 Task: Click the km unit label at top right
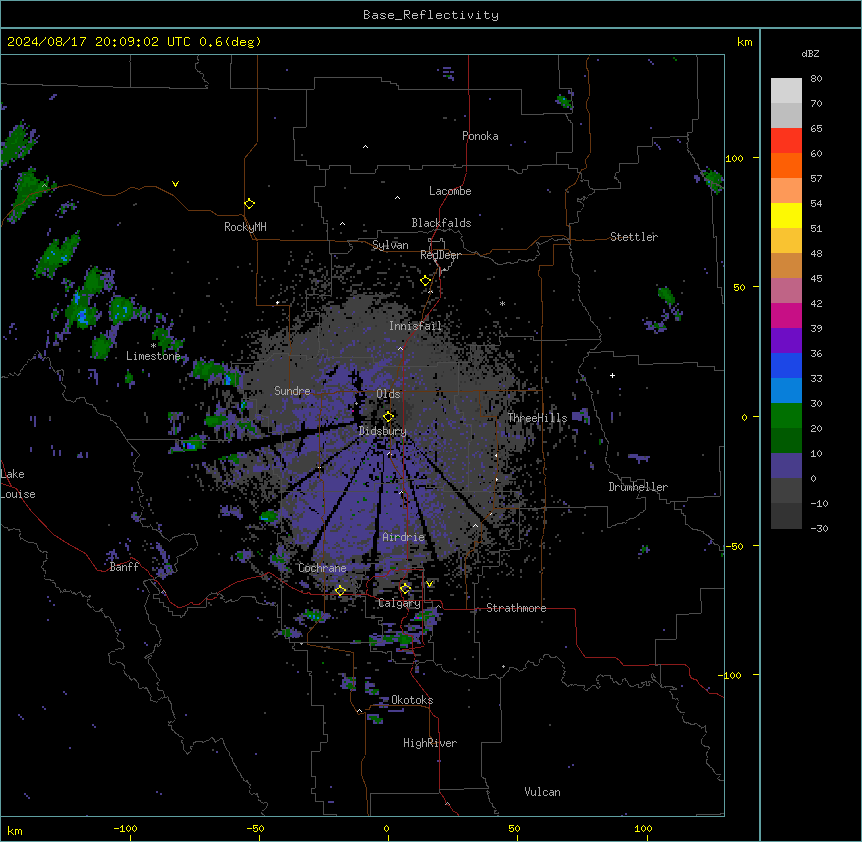[x=744, y=42]
